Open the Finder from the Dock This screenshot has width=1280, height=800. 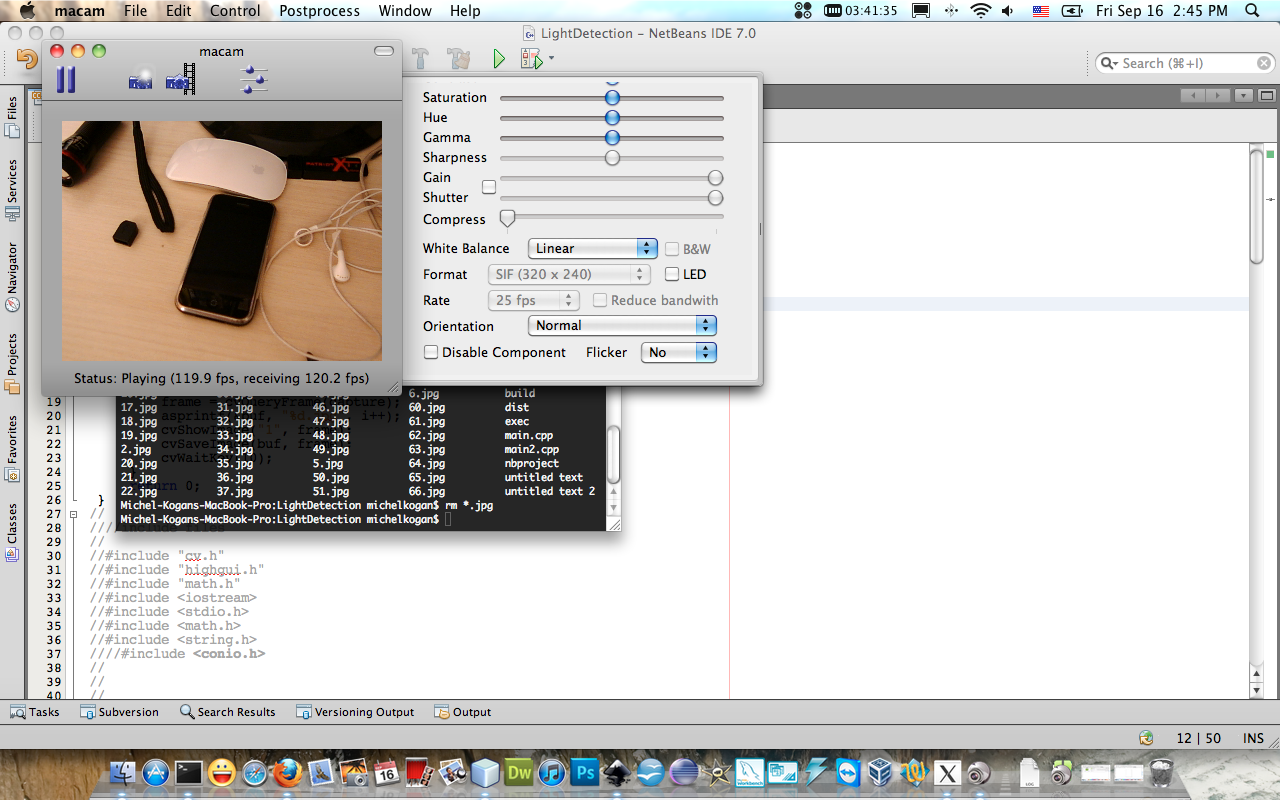coord(122,771)
